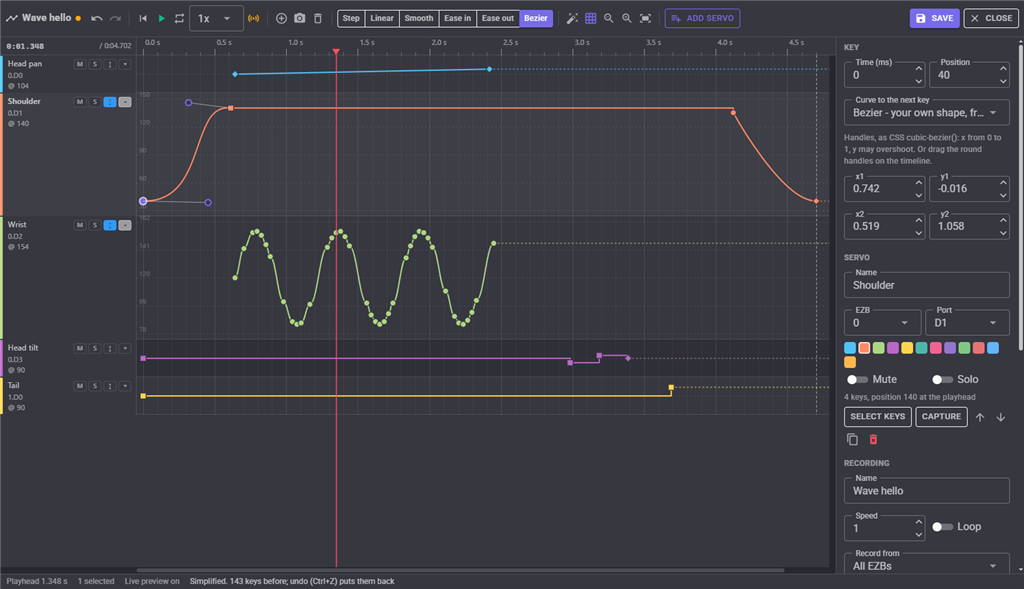The width and height of the screenshot is (1024, 589).
Task: Delete selection with the toolbar trash icon
Action: [x=317, y=18]
